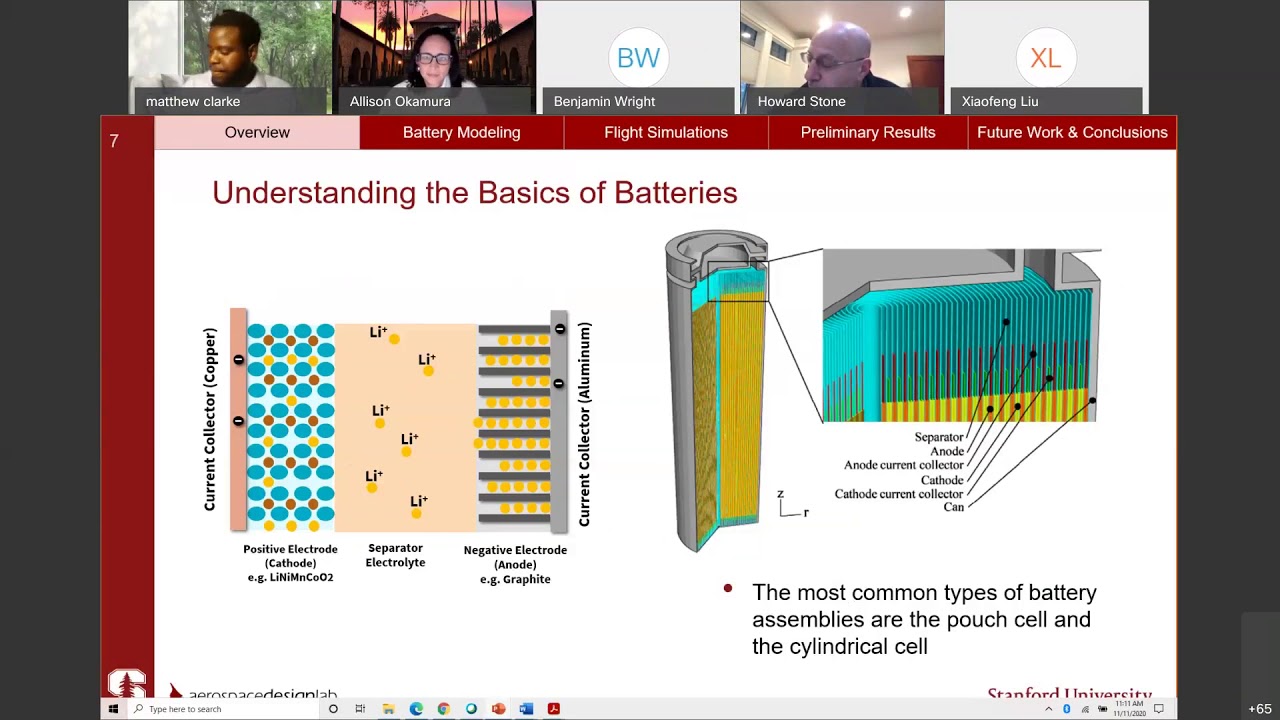Open Adobe Acrobat from the taskbar
Image resolution: width=1280 pixels, height=720 pixels.
[x=553, y=709]
